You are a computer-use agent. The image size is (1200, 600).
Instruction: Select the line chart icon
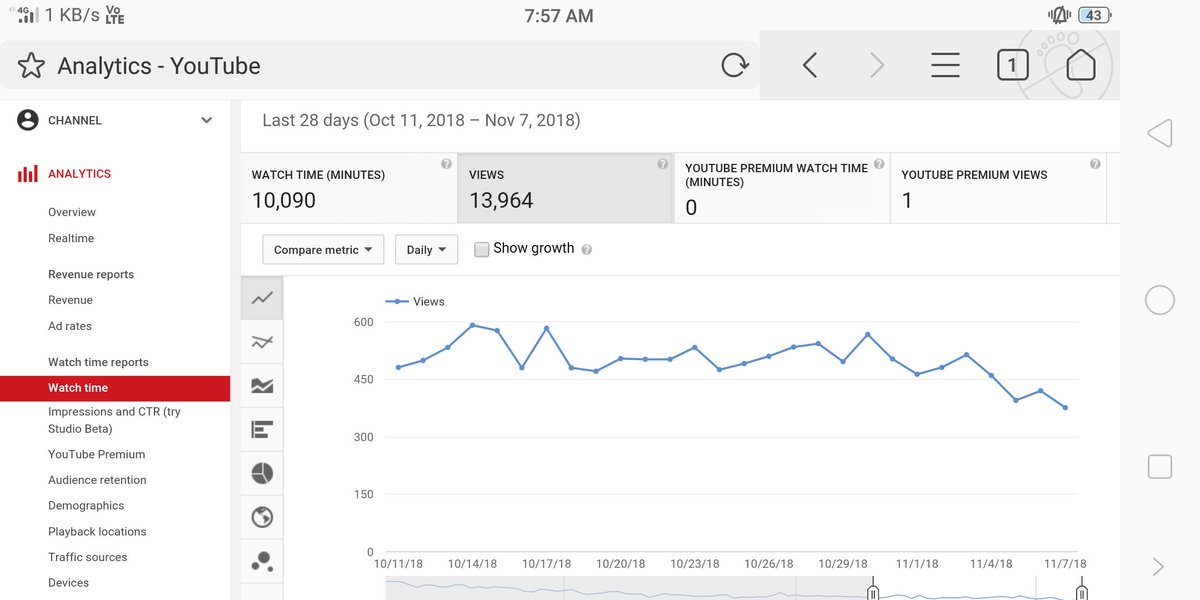[x=262, y=298]
